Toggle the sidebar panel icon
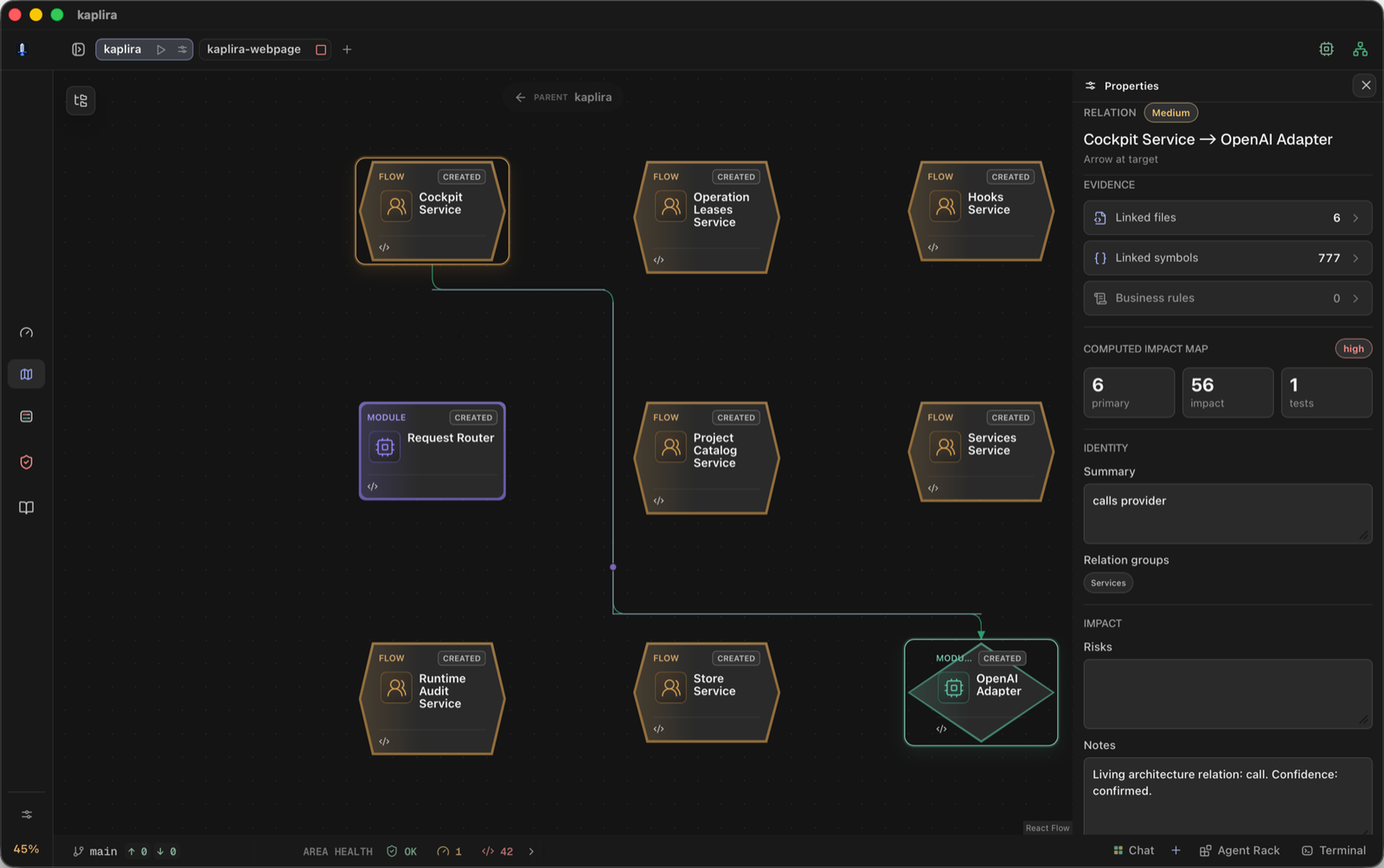The height and width of the screenshot is (868, 1384). [78, 49]
